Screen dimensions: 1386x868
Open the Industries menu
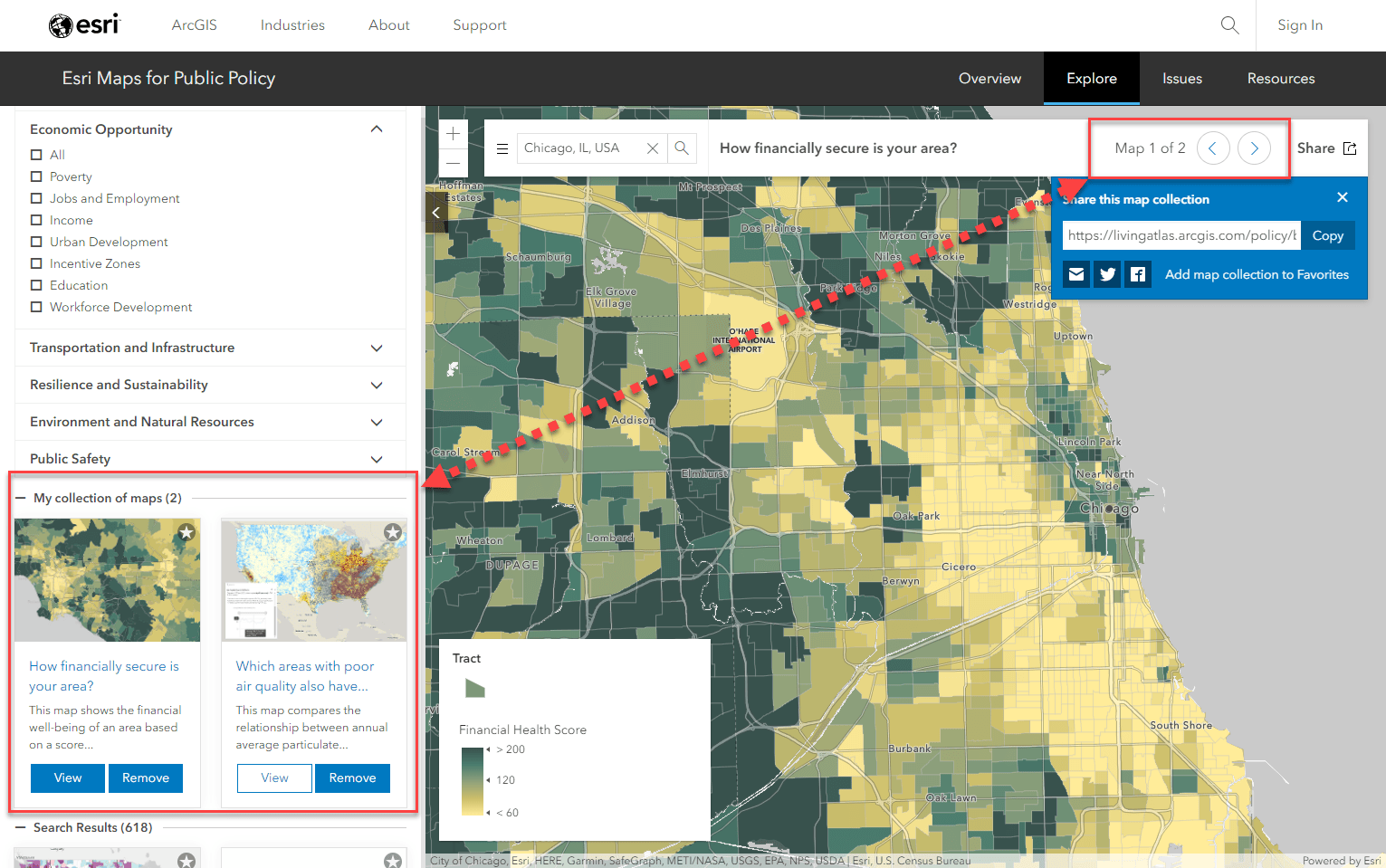coord(292,25)
